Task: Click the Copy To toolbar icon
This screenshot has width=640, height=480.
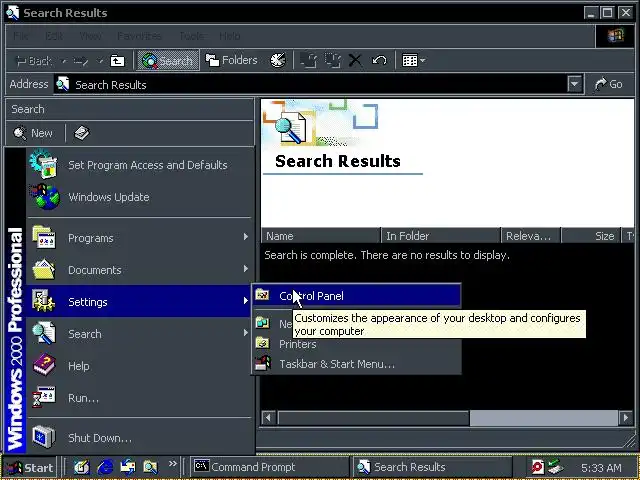Action: coord(333,60)
